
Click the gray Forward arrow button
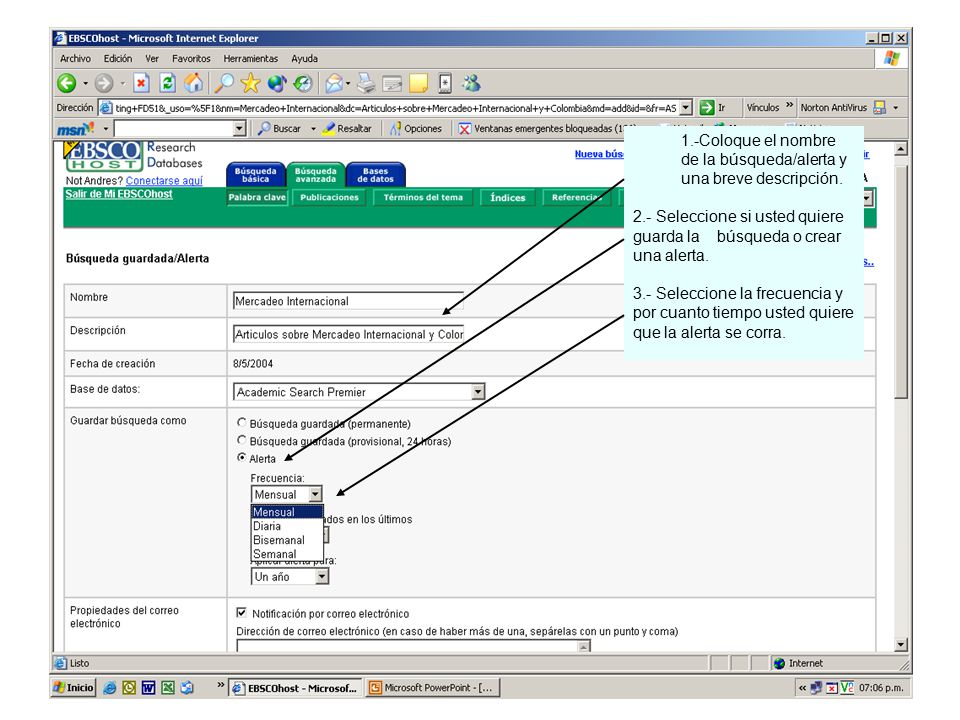point(104,83)
